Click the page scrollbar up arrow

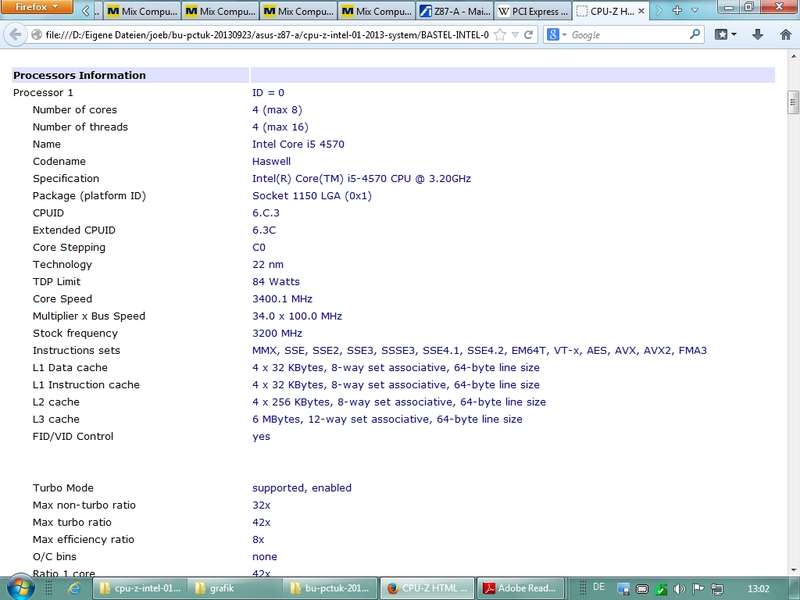click(x=793, y=56)
